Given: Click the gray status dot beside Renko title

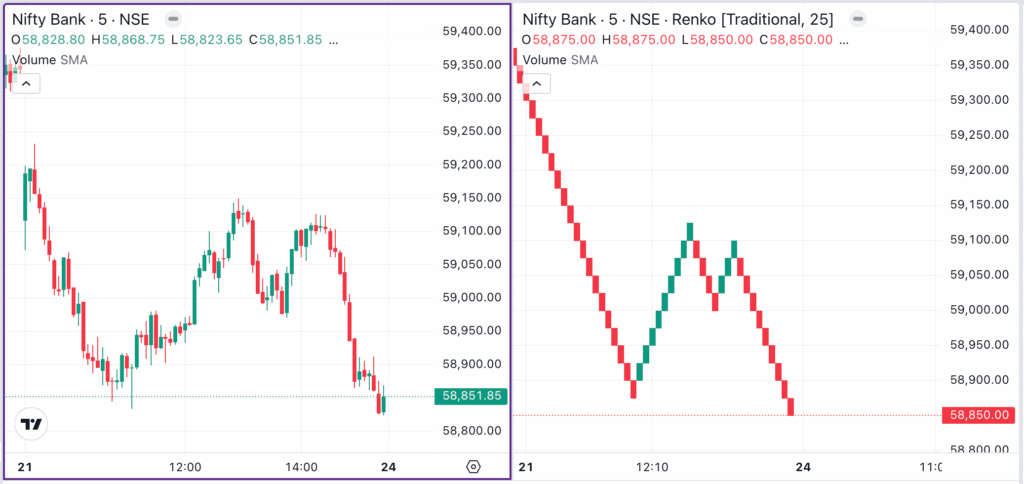Looking at the screenshot, I should pos(854,19).
